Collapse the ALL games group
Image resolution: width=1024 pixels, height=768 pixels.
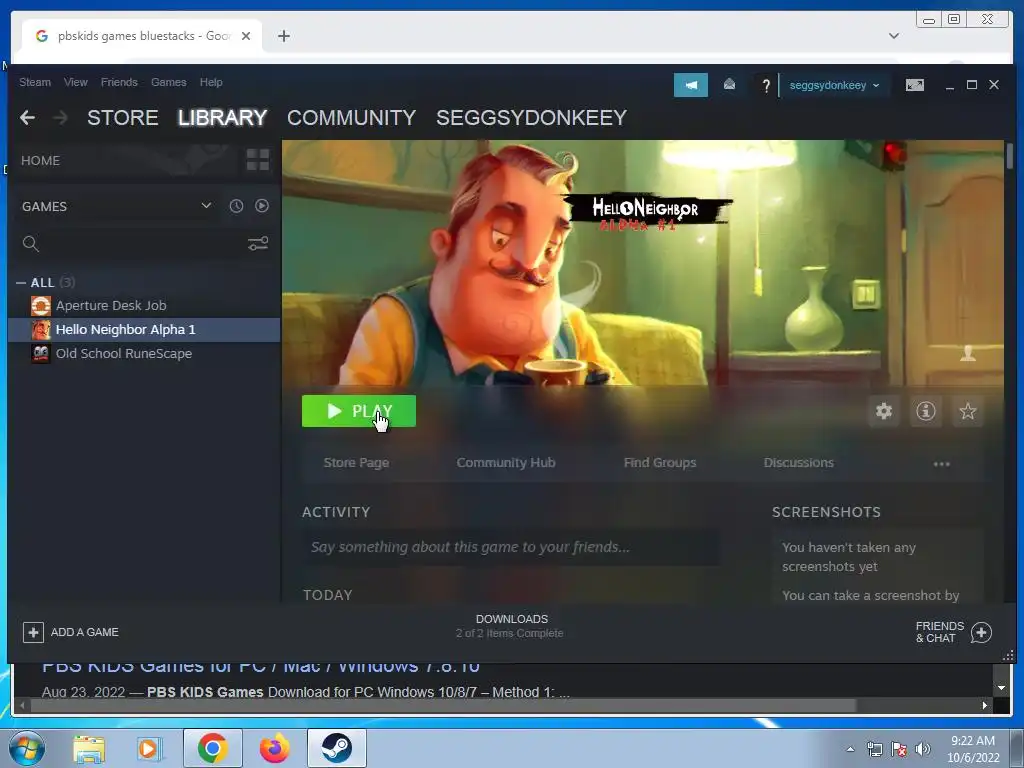click(21, 283)
